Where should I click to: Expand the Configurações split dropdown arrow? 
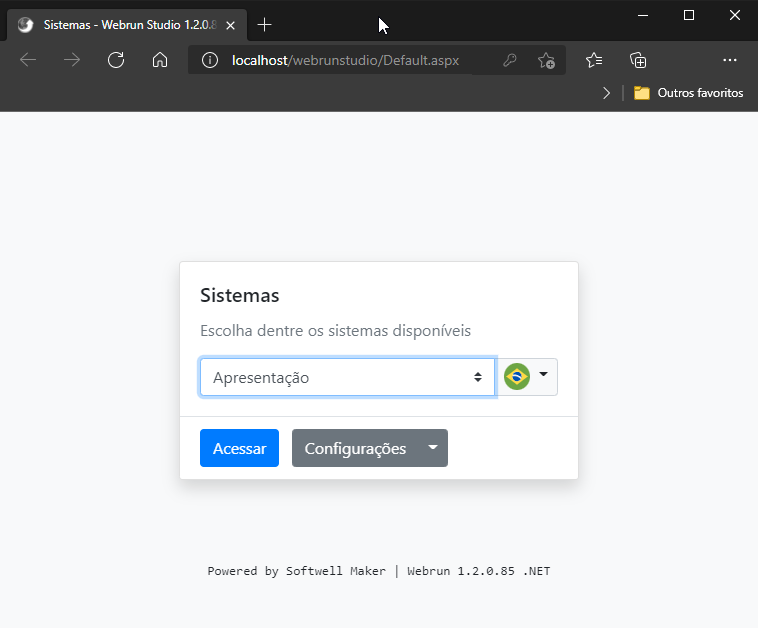[433, 448]
